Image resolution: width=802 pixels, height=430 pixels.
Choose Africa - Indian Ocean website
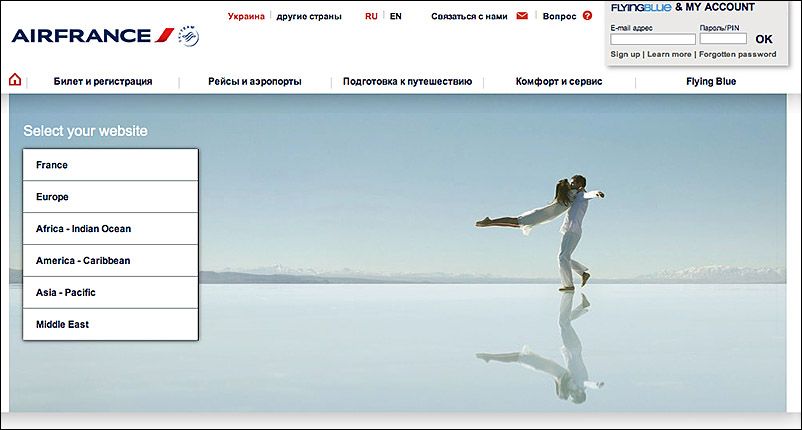110,229
